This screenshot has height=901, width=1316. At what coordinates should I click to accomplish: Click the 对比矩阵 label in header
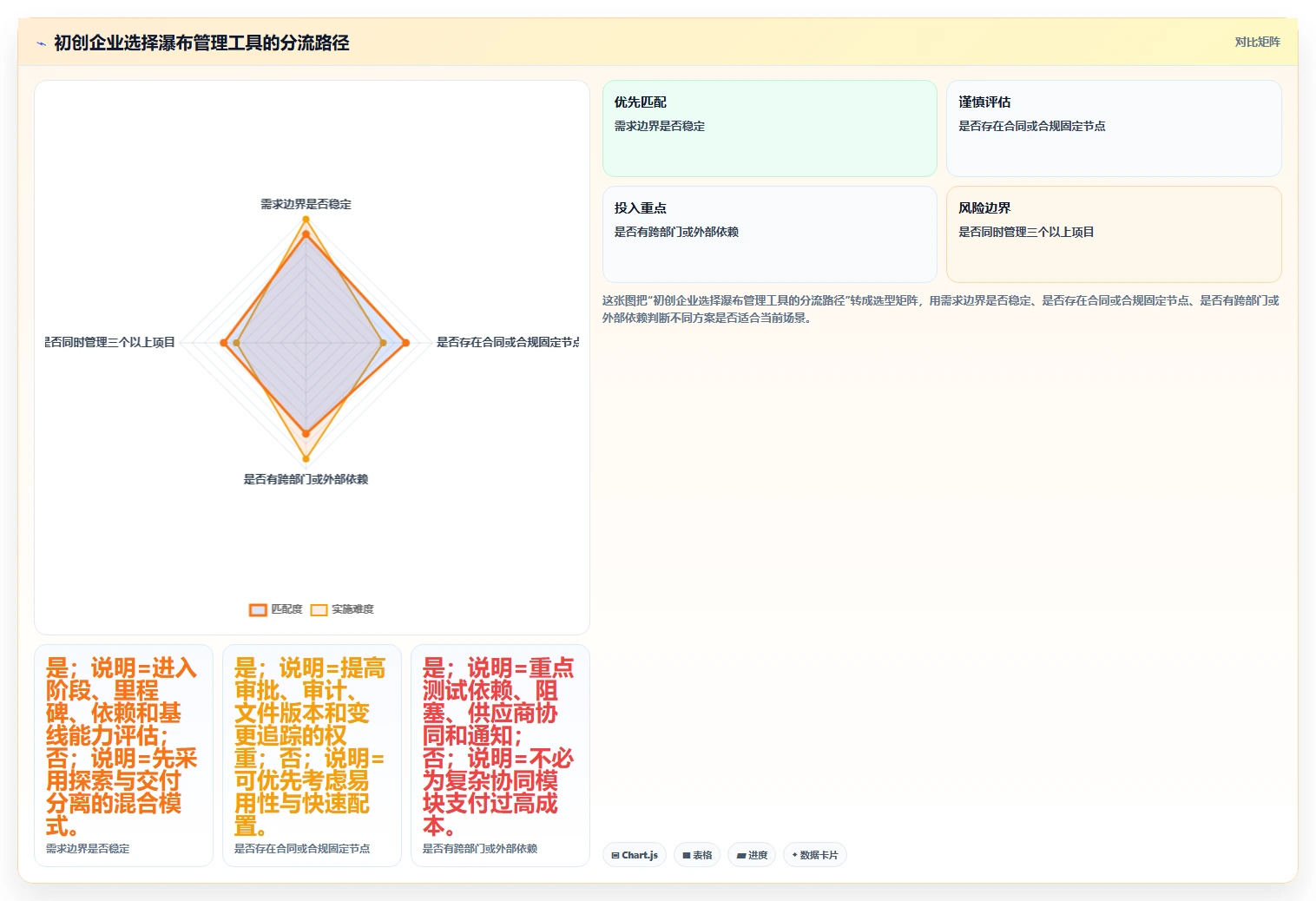click(x=1257, y=42)
